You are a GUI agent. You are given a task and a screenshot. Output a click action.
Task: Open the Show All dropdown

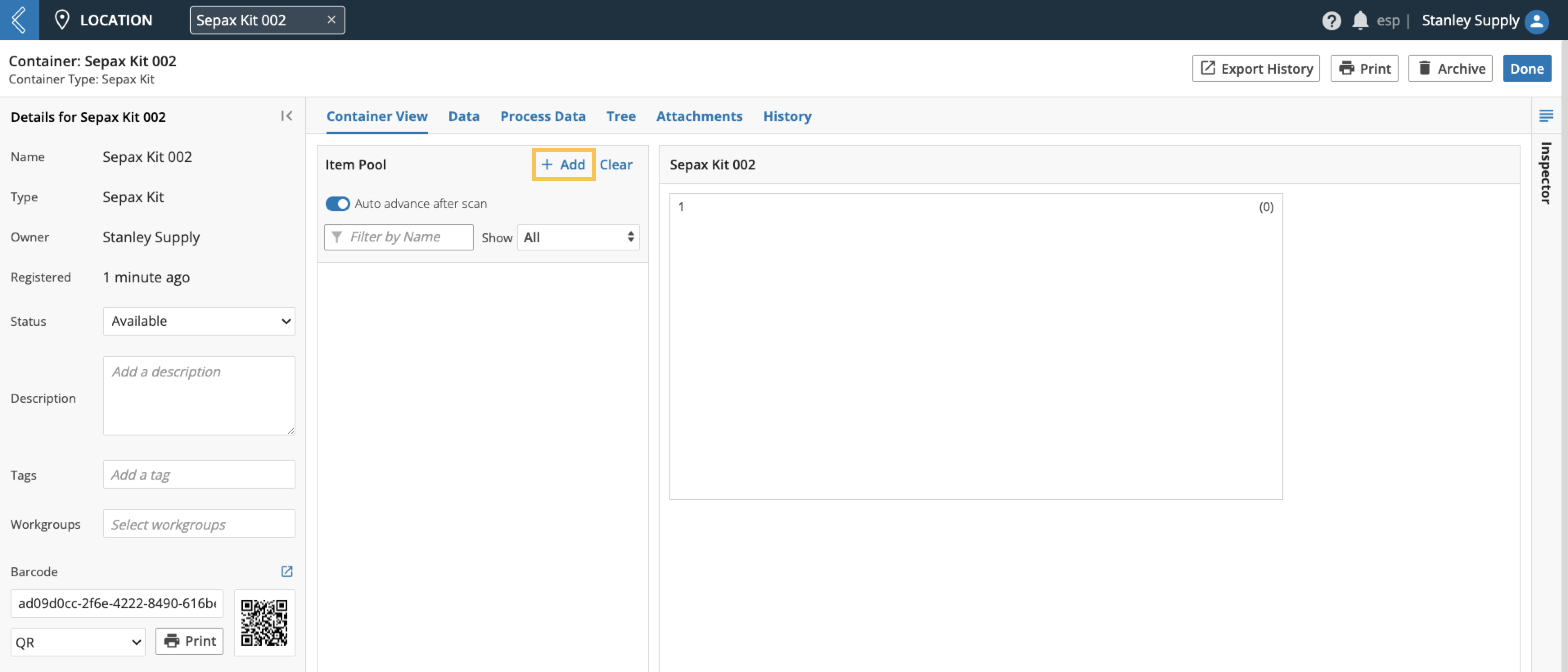click(578, 237)
